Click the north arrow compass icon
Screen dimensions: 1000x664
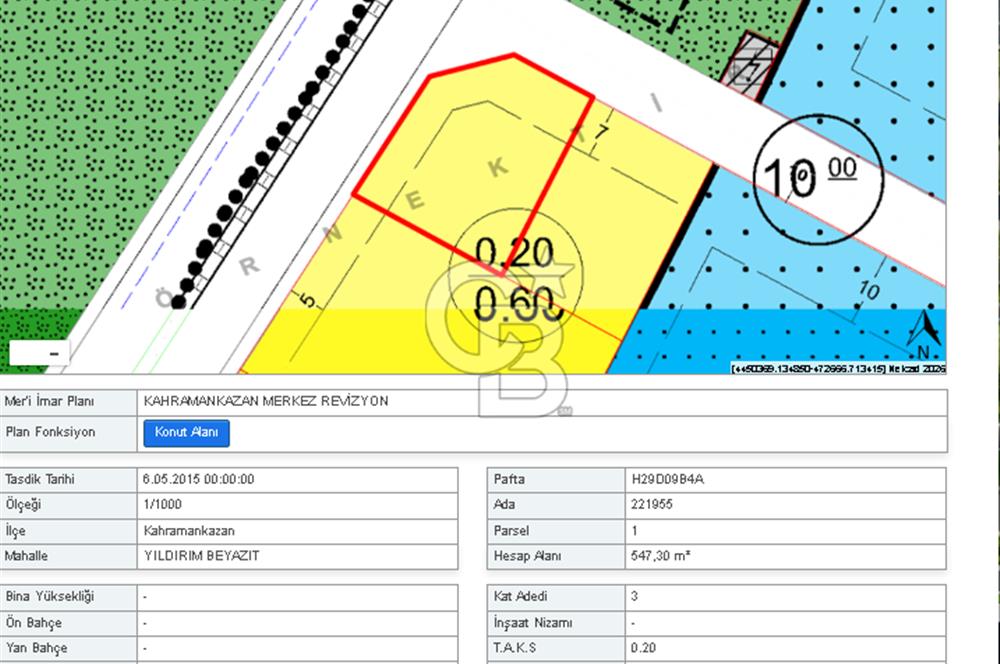924,335
